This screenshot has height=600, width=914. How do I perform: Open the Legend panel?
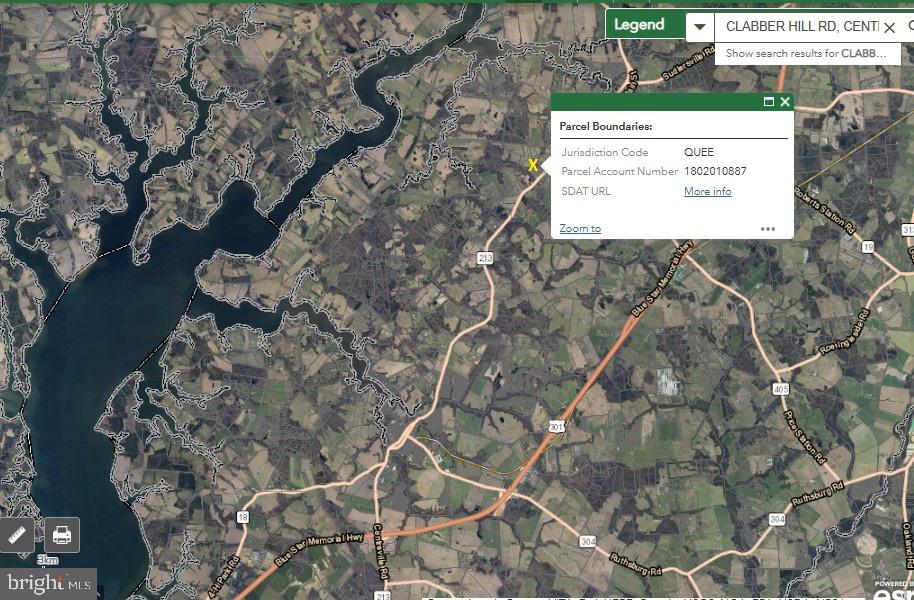[x=645, y=25]
